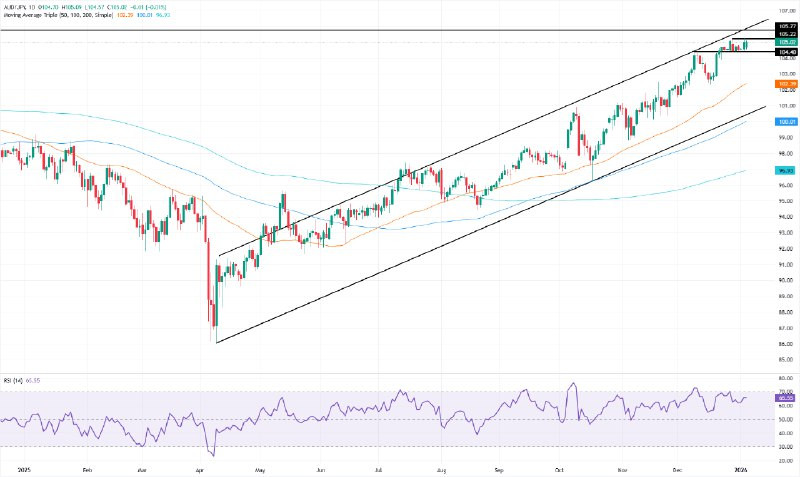800x477 pixels.
Task: Click the teal 96.93 moving average tag
Action: [x=785, y=171]
